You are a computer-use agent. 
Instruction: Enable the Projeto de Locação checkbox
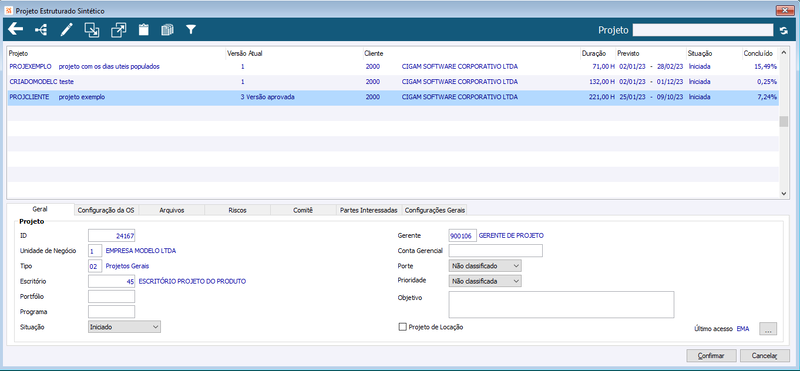402,327
